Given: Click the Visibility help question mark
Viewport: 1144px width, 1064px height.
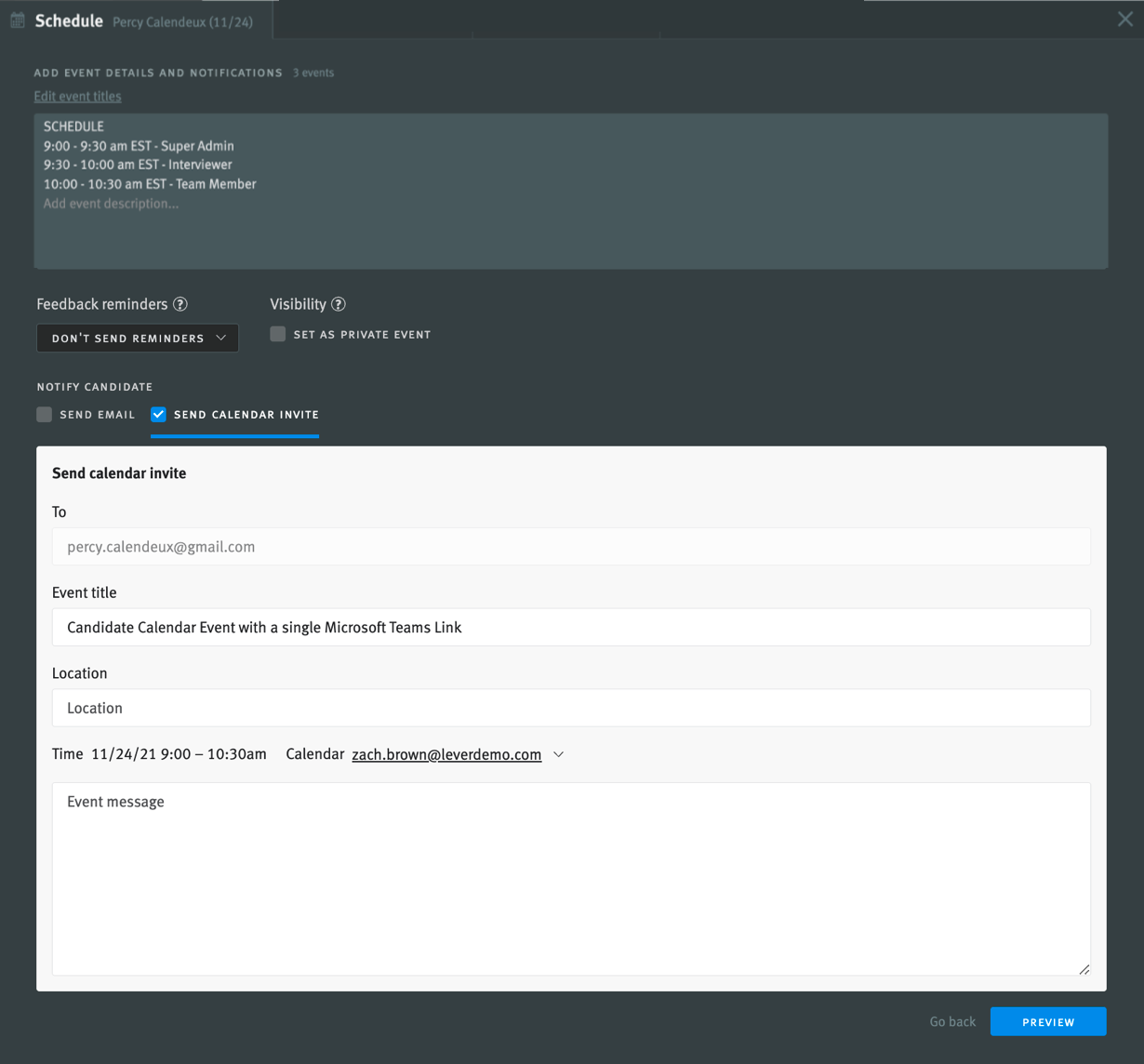Looking at the screenshot, I should (339, 304).
